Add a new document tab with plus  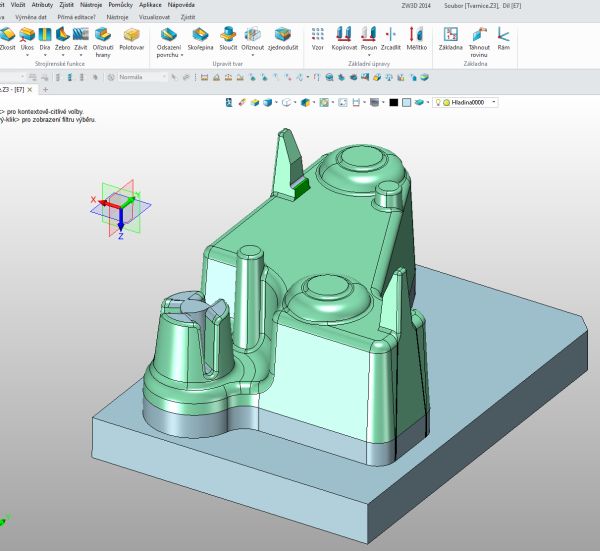click(x=45, y=90)
